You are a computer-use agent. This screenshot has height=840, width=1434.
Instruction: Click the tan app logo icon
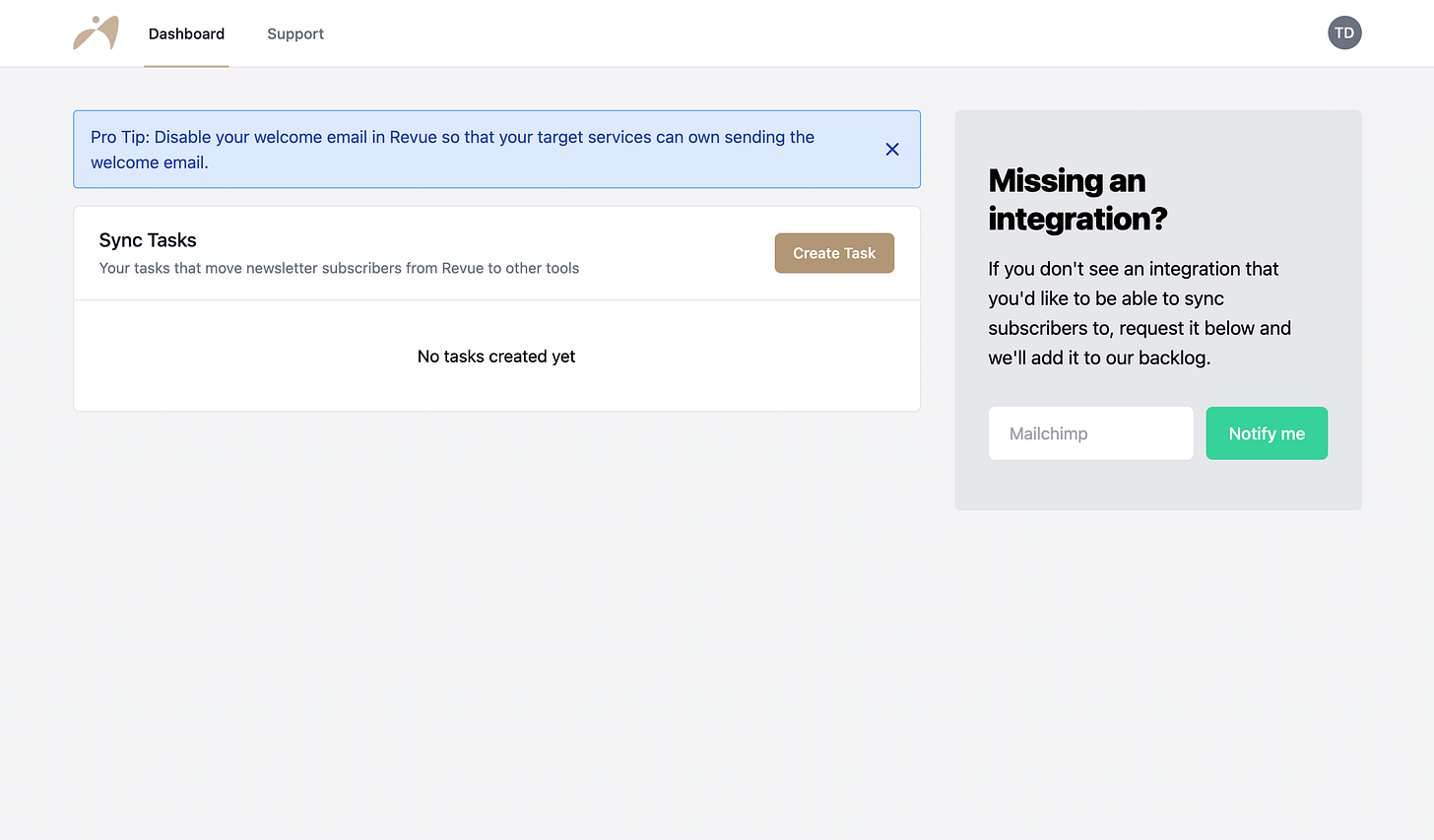coord(96,33)
